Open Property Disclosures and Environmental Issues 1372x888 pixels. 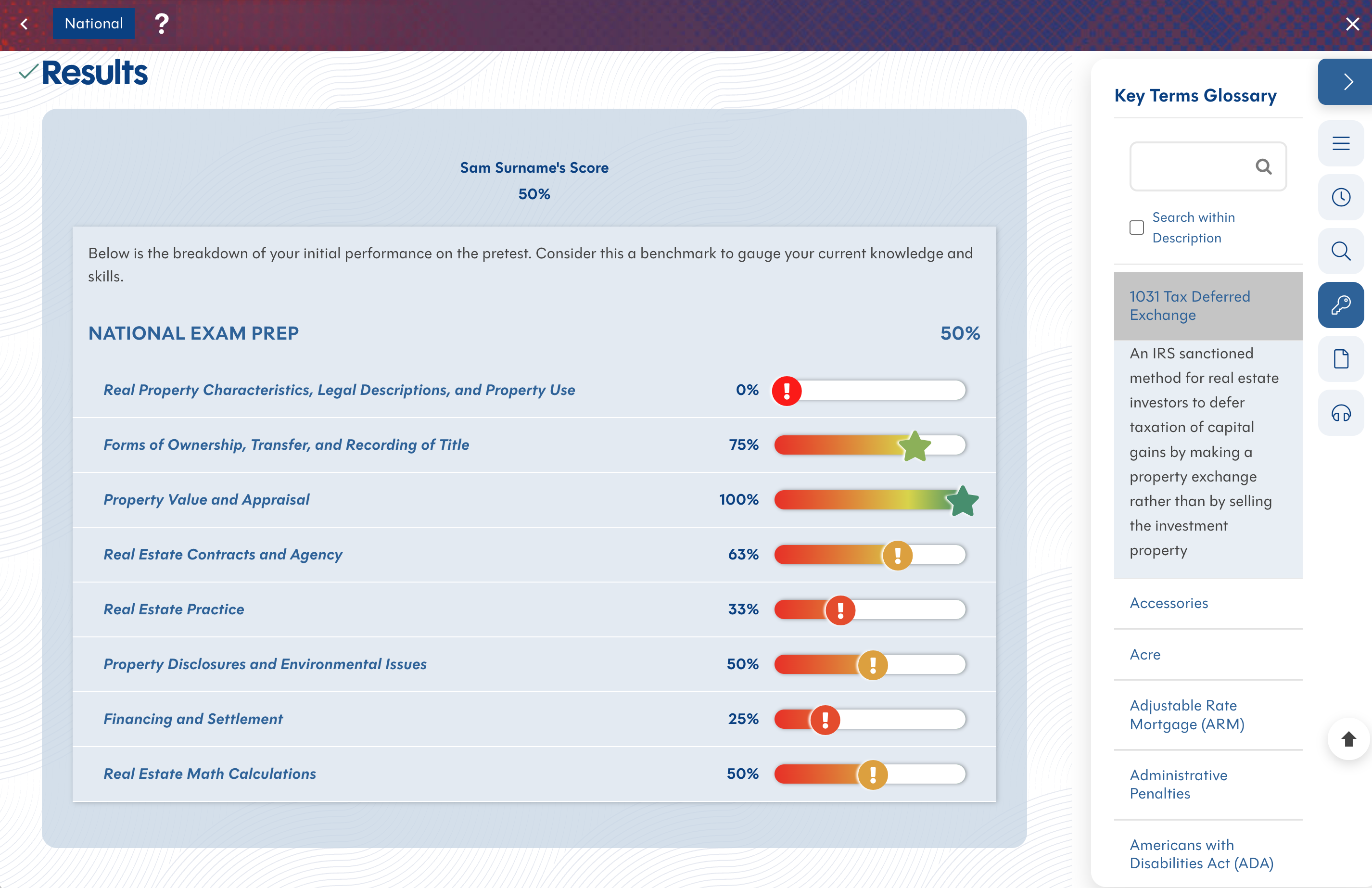(265, 664)
